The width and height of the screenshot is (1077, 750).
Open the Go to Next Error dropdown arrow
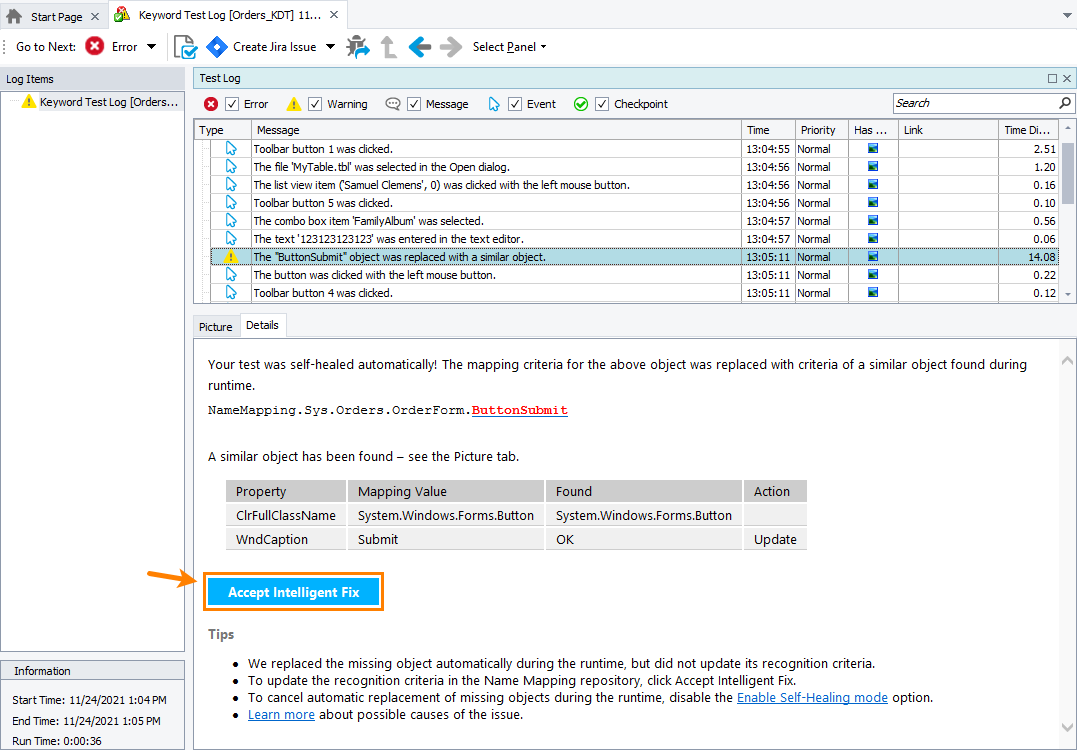pyautogui.click(x=152, y=47)
